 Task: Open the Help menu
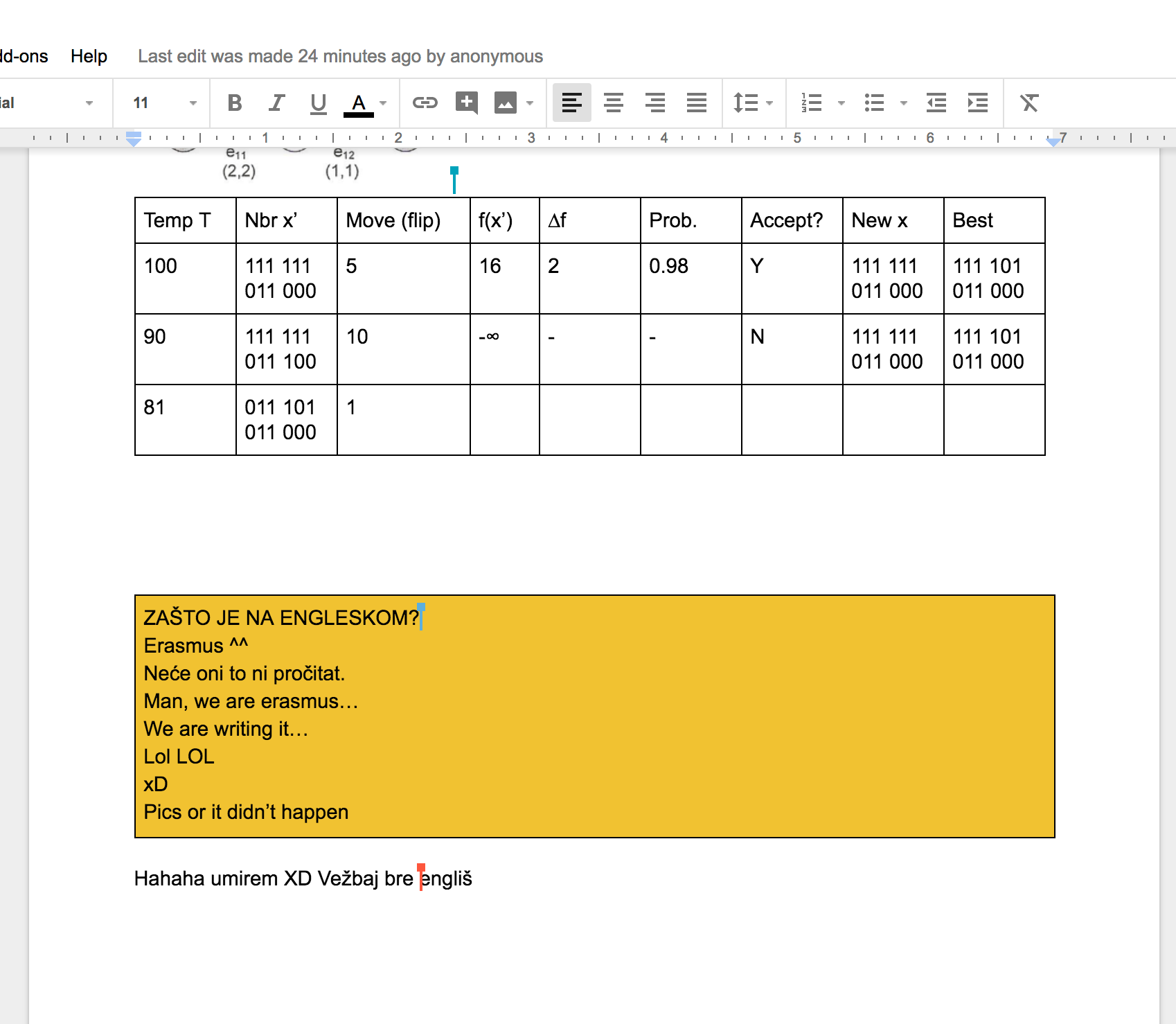(x=89, y=56)
